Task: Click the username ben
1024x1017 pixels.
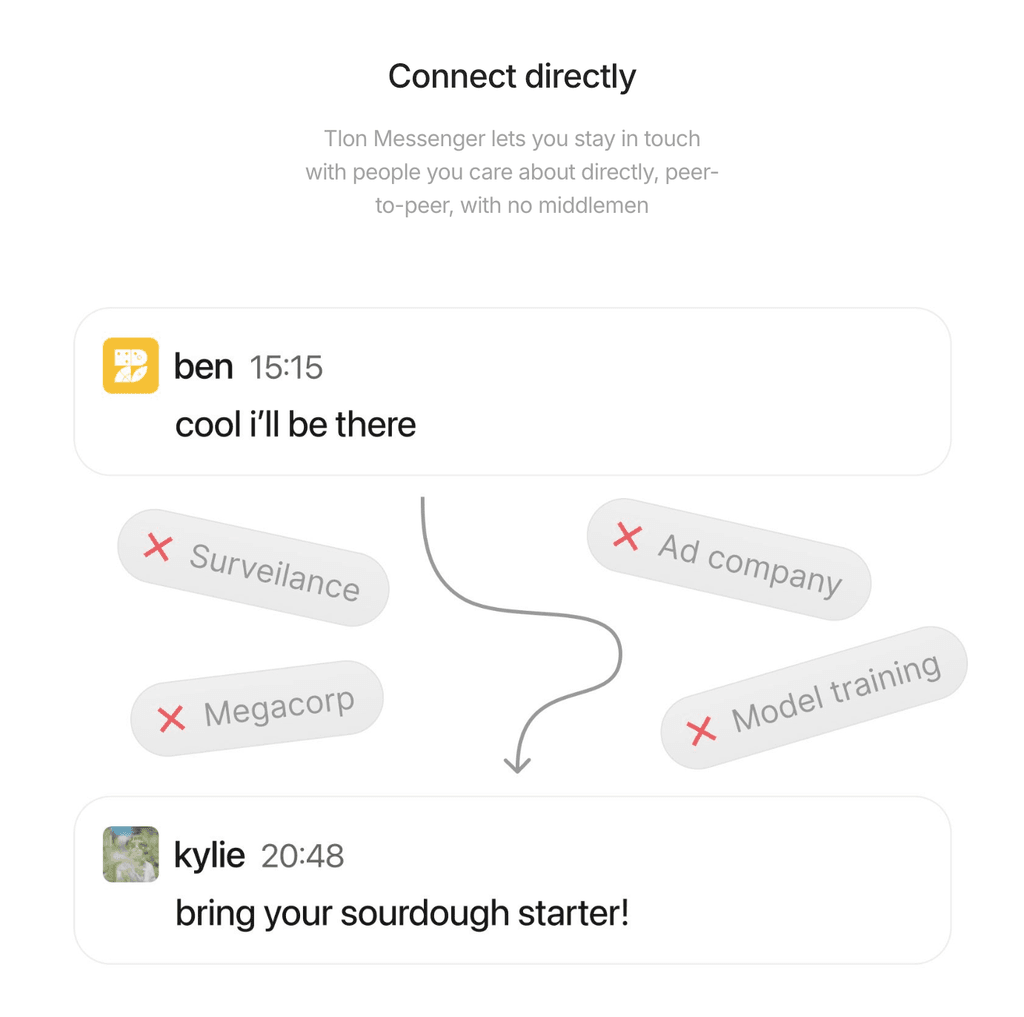Action: [203, 367]
